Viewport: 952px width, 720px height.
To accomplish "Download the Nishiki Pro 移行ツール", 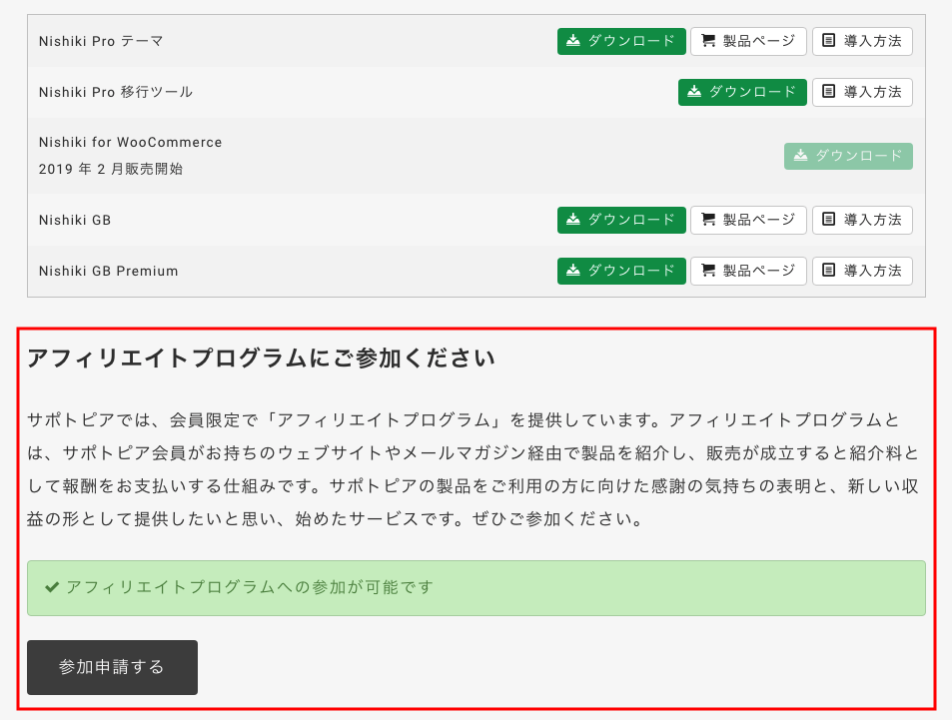I will point(742,92).
